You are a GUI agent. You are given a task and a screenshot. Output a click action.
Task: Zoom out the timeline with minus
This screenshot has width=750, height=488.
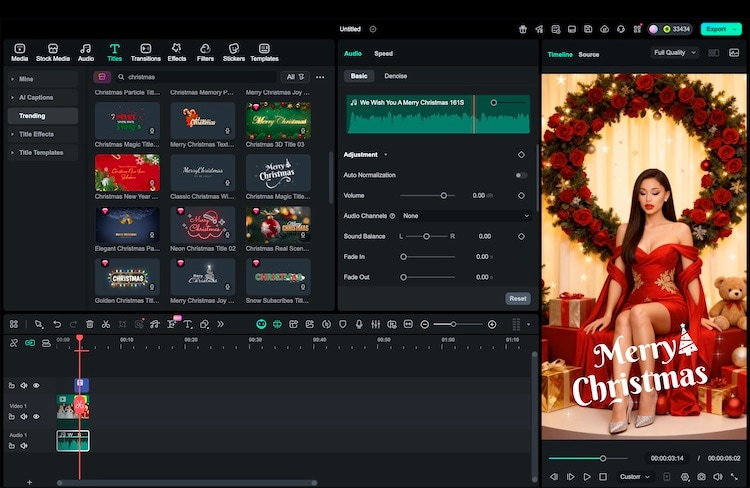(424, 324)
